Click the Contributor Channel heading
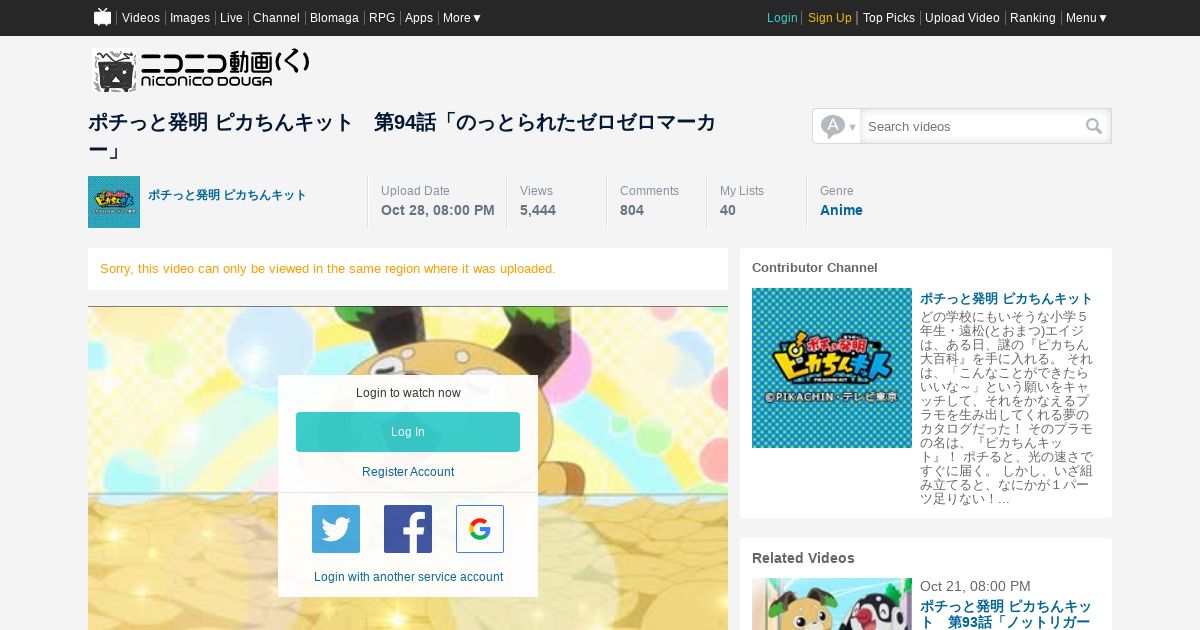 815,268
